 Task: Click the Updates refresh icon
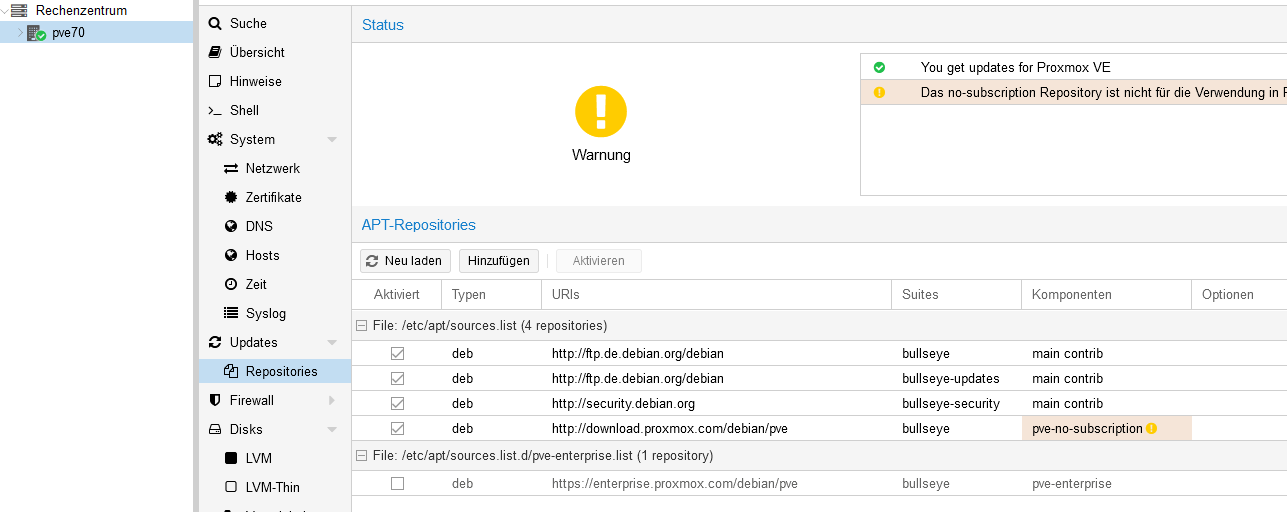tap(214, 342)
